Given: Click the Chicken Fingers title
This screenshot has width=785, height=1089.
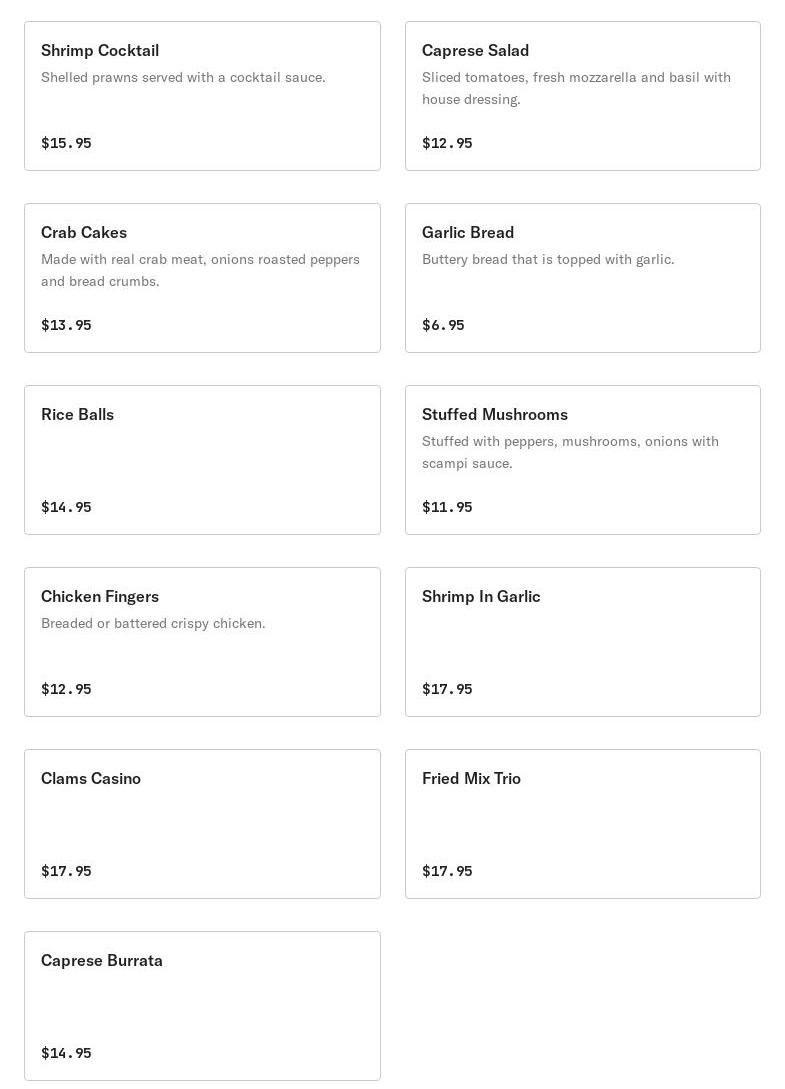Looking at the screenshot, I should pyautogui.click(x=100, y=597).
